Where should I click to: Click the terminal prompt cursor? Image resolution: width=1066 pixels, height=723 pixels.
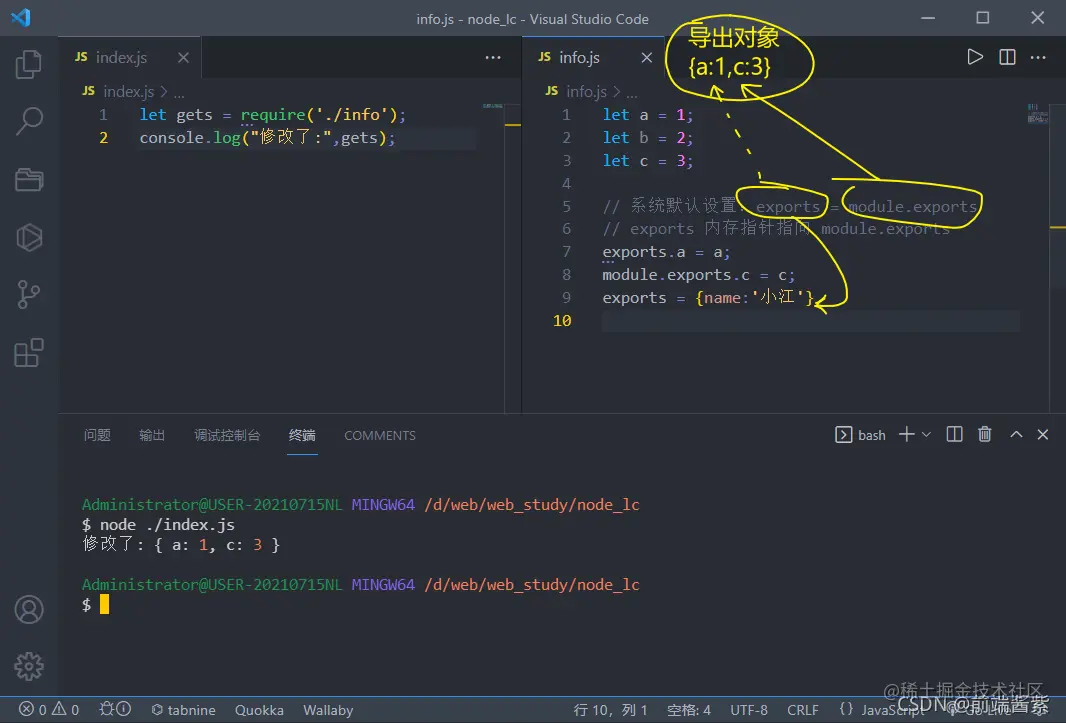pos(104,604)
